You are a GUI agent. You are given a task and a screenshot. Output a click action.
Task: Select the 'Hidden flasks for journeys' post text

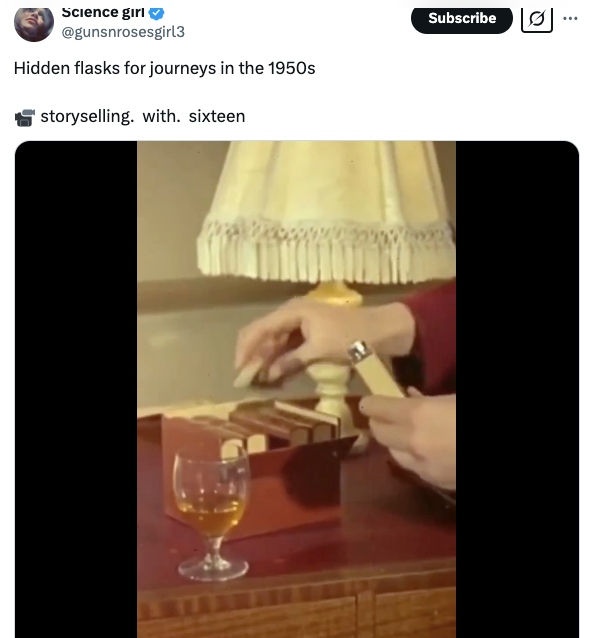click(x=164, y=68)
